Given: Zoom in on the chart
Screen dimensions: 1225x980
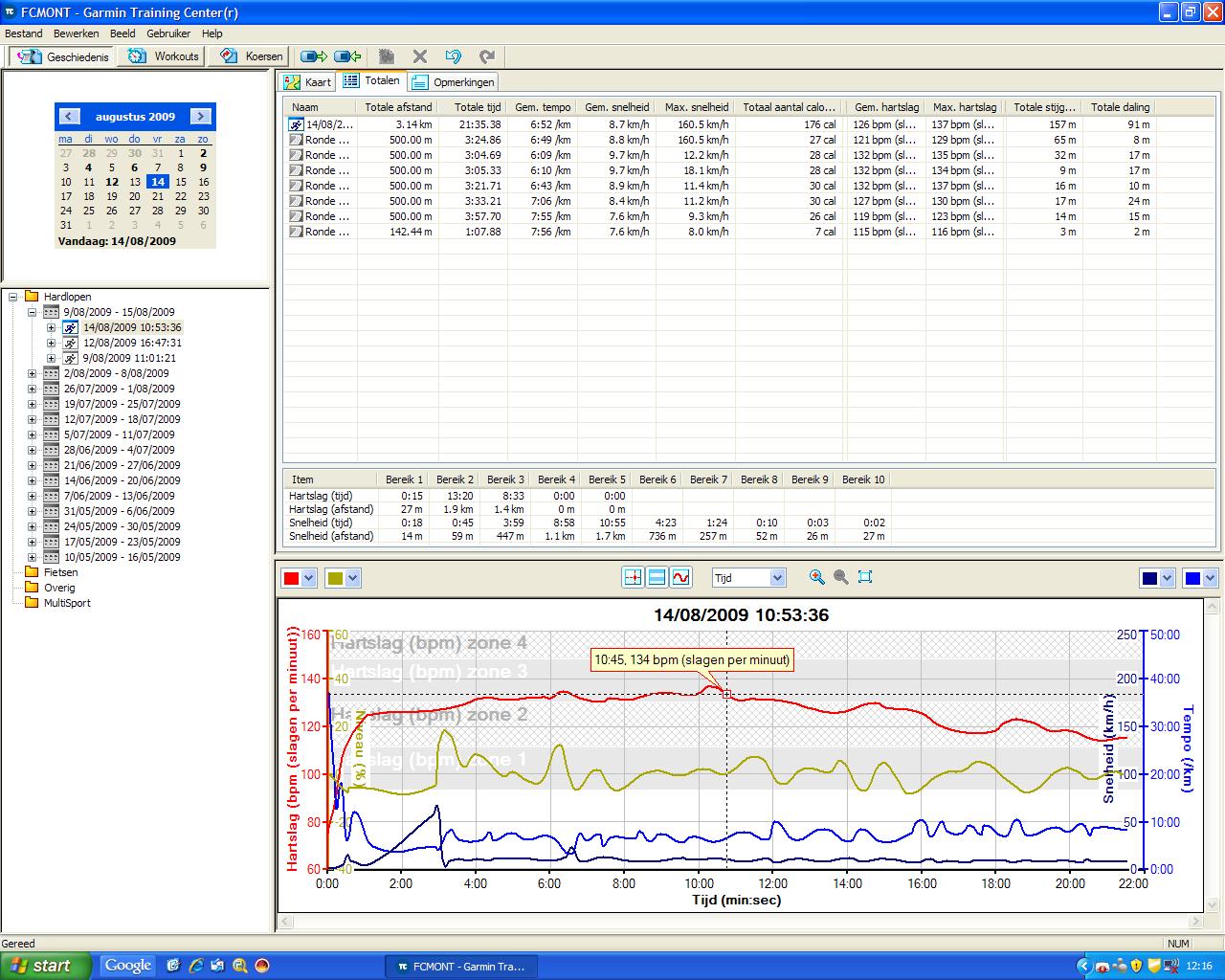Looking at the screenshot, I should click(x=816, y=577).
